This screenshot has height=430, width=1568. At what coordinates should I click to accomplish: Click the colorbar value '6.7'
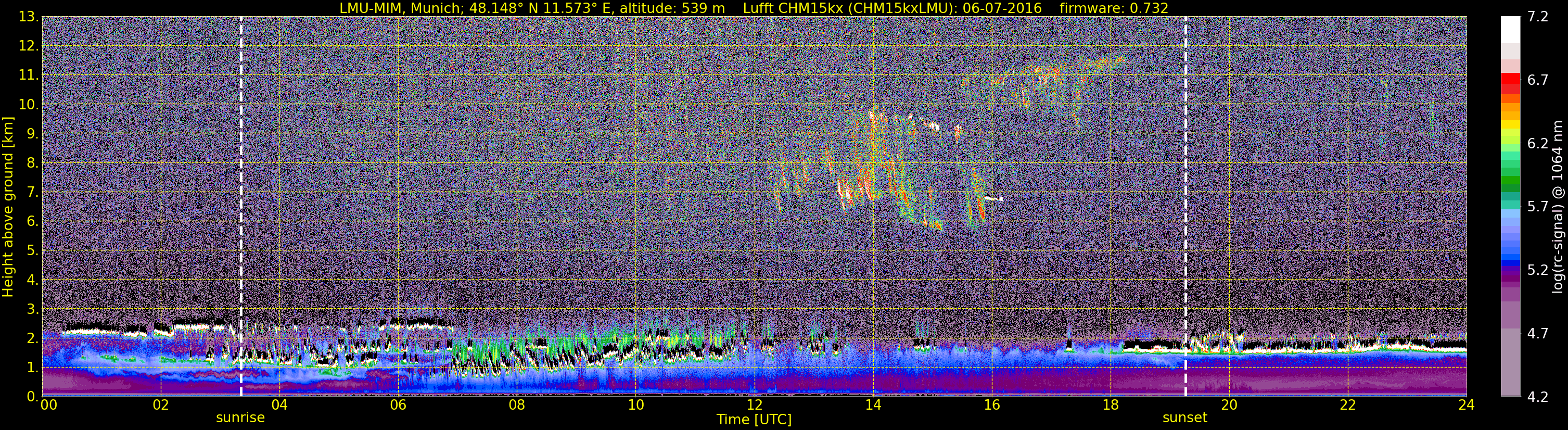[1538, 80]
